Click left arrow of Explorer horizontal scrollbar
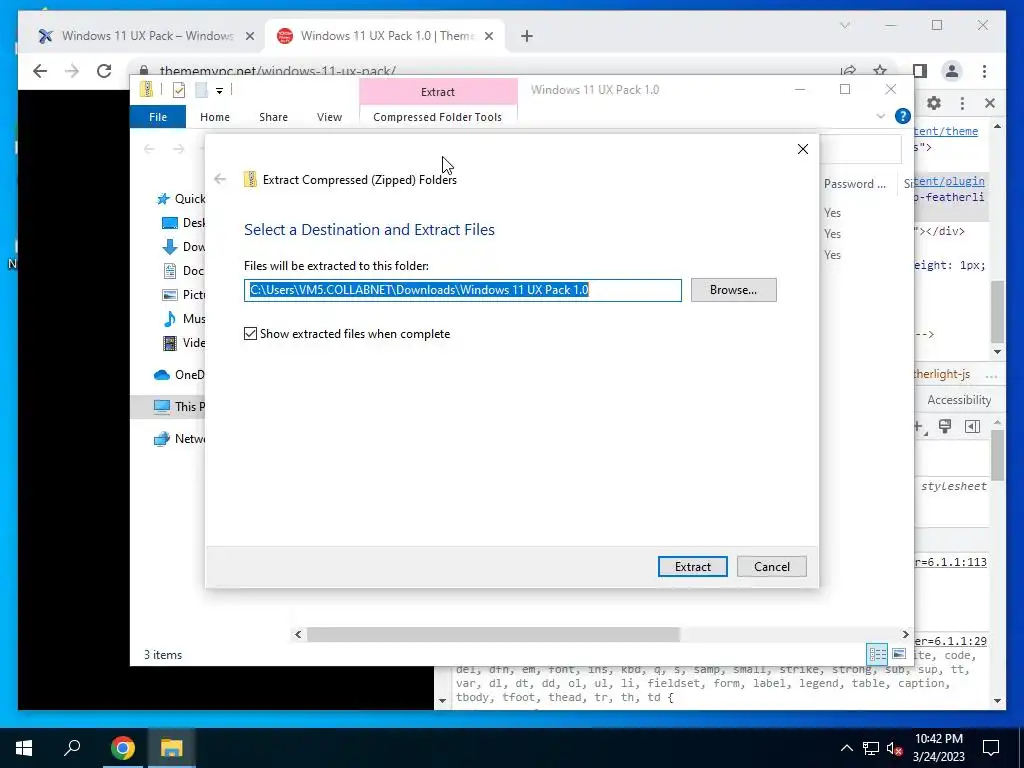Image resolution: width=1024 pixels, height=768 pixels. tap(298, 634)
